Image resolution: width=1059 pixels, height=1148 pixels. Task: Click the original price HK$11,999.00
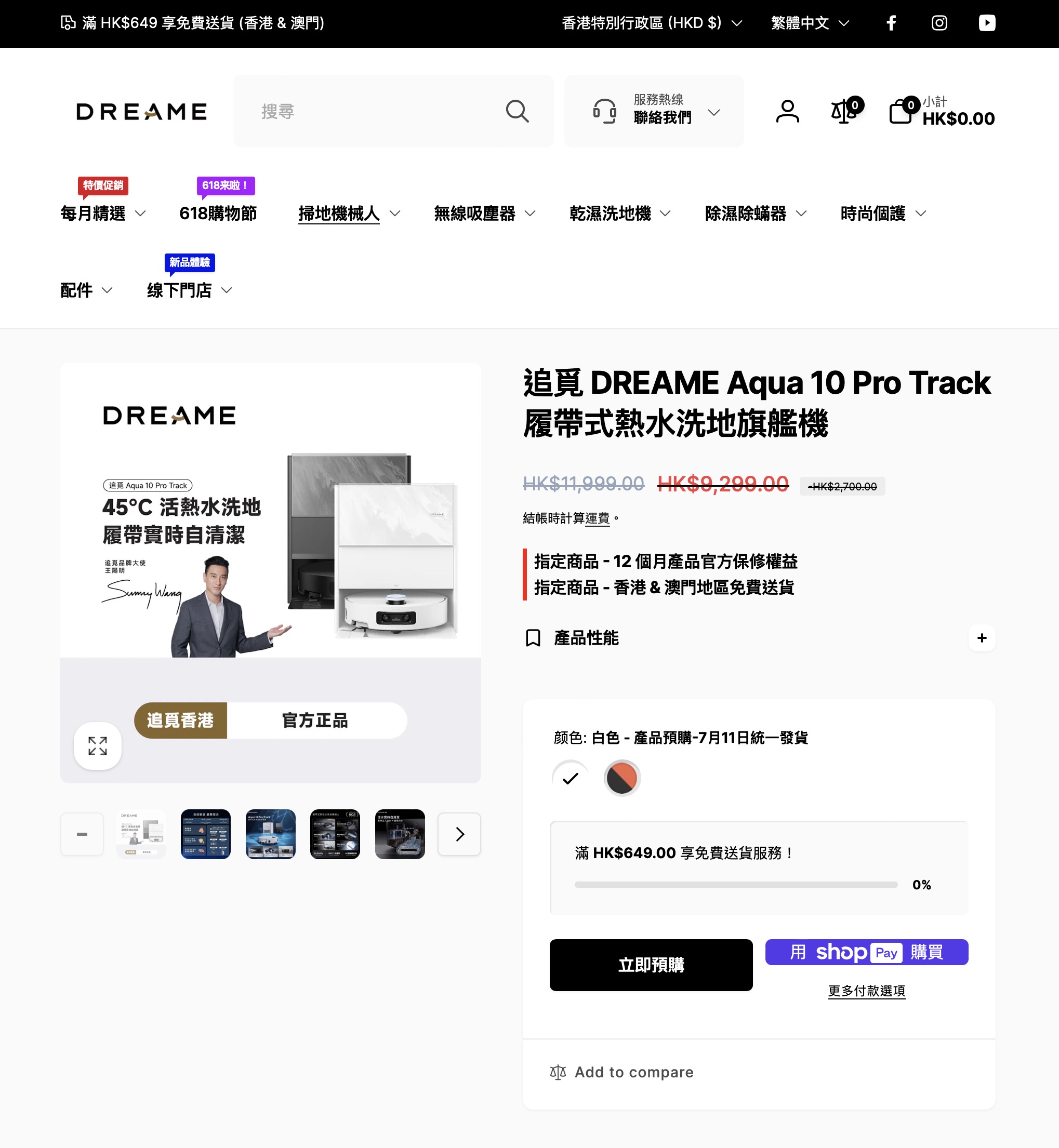(584, 484)
